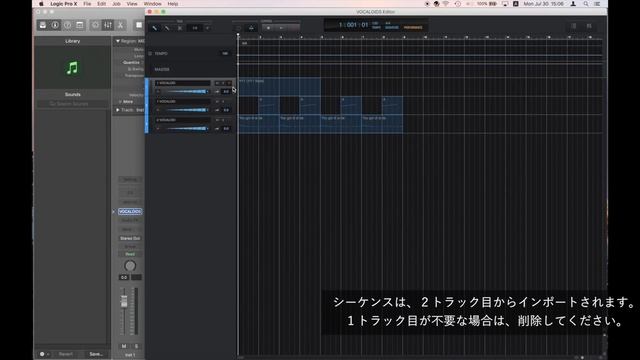Click the Search Sounds field in Library

tap(72, 104)
